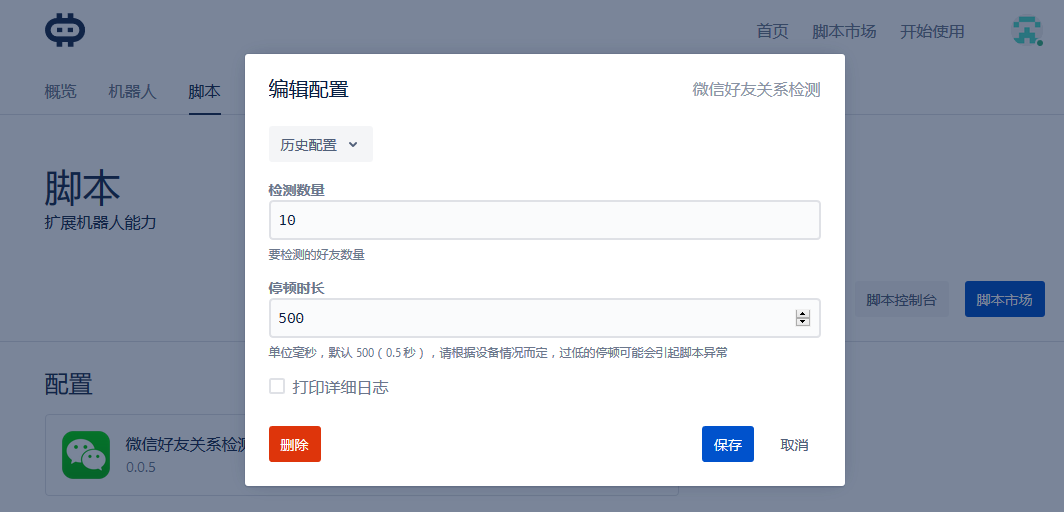Switch to the 机器人 tab
This screenshot has width=1064, height=512.
pyautogui.click(x=132, y=91)
